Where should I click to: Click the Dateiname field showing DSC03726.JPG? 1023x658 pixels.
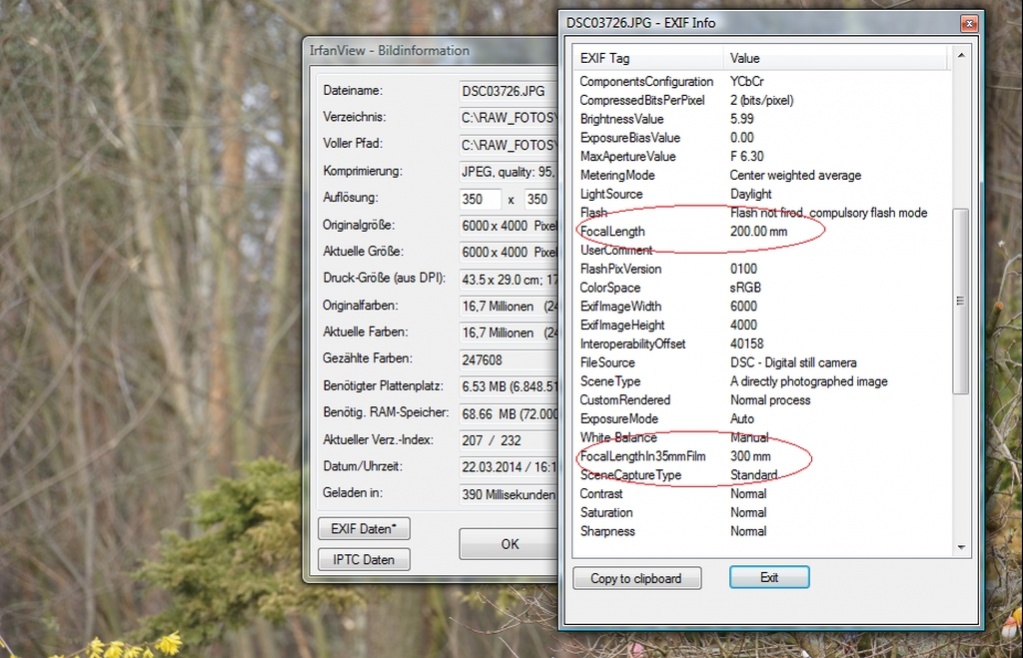tap(507, 90)
